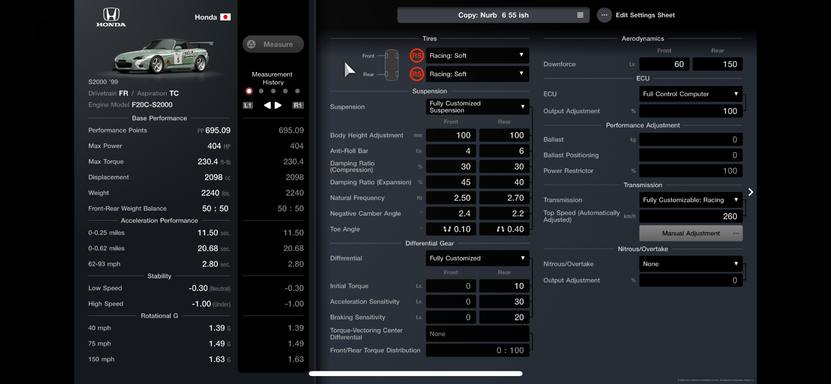Open the ECU Full Control Computer dropdown
Screen dimensions: 831x384
pos(691,94)
